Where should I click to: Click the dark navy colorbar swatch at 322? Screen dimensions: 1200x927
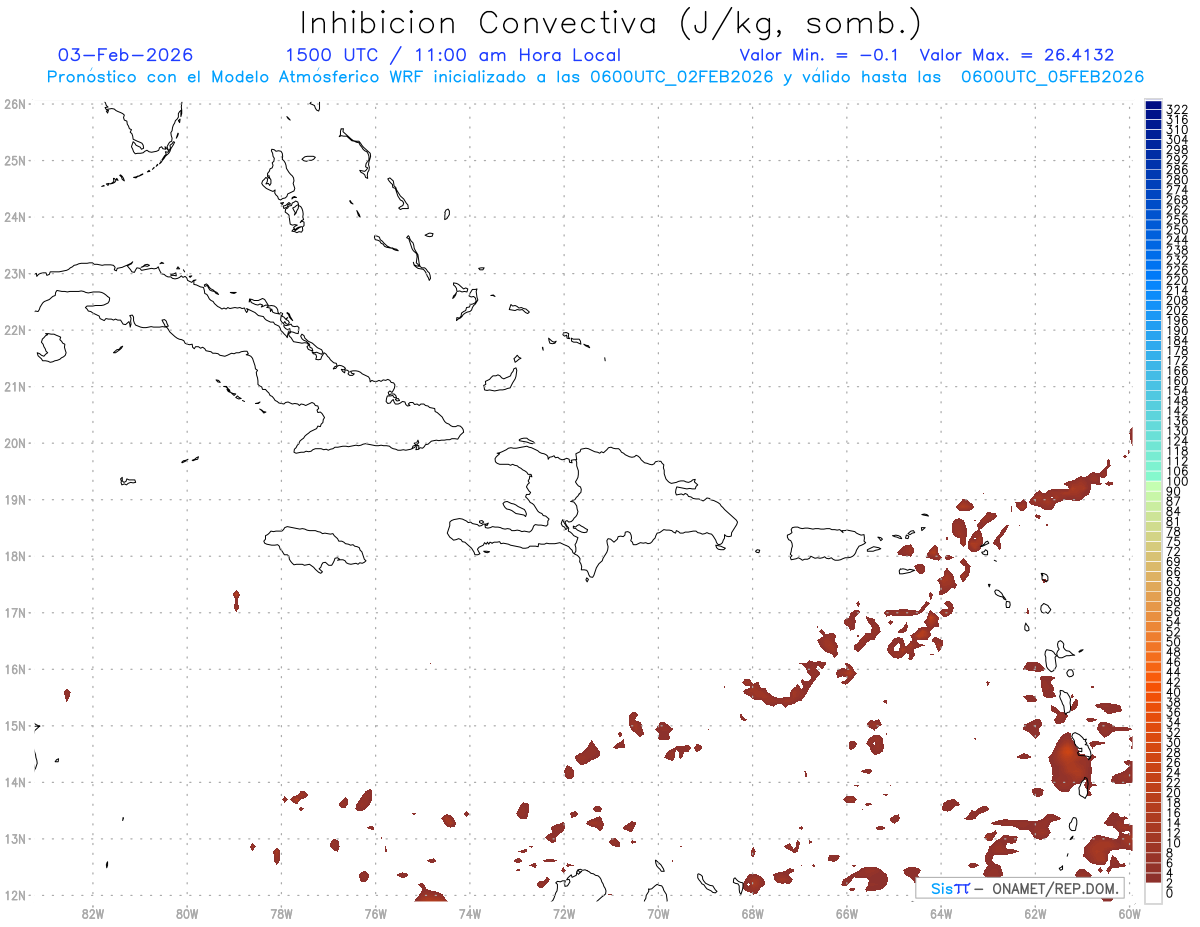[x=1154, y=106]
